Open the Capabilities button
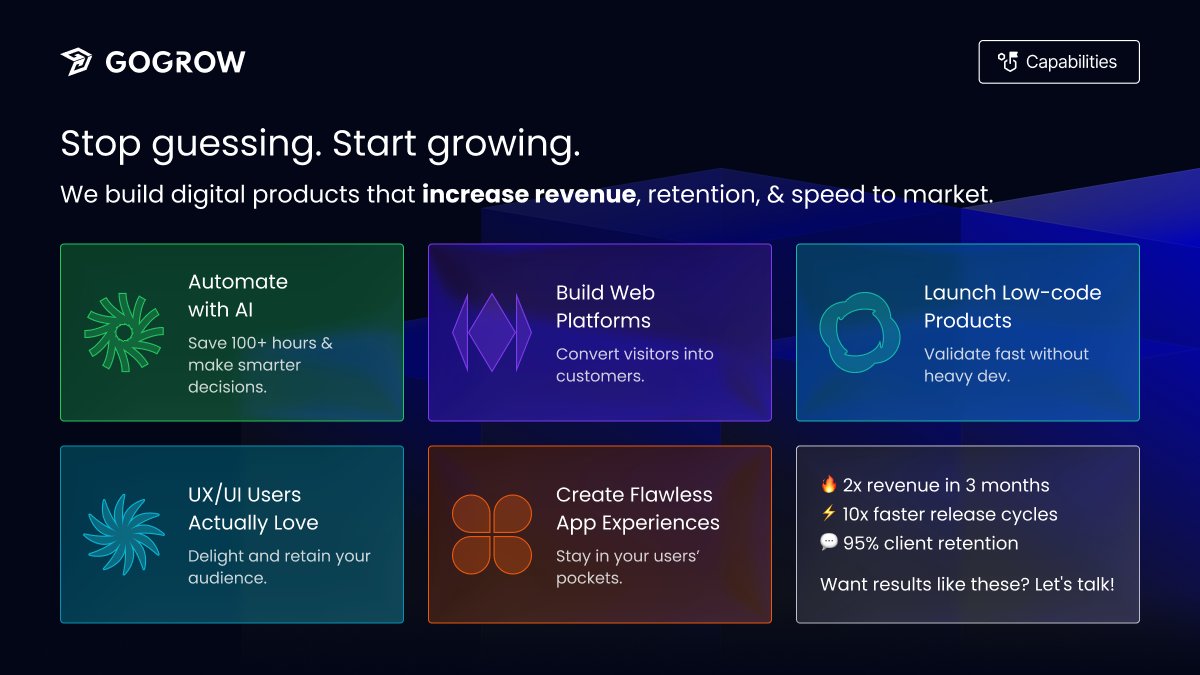The width and height of the screenshot is (1200, 675). tap(1059, 62)
